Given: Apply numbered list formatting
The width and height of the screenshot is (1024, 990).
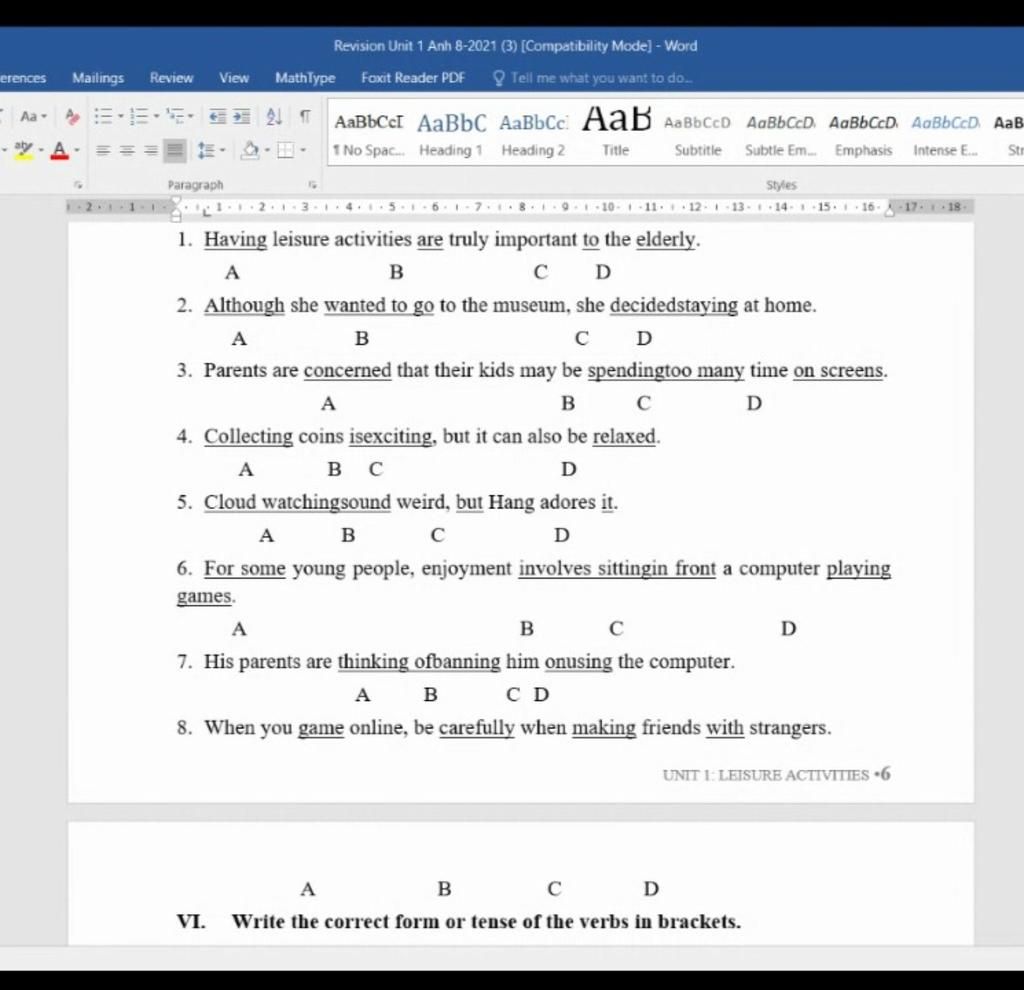Looking at the screenshot, I should coord(138,116).
